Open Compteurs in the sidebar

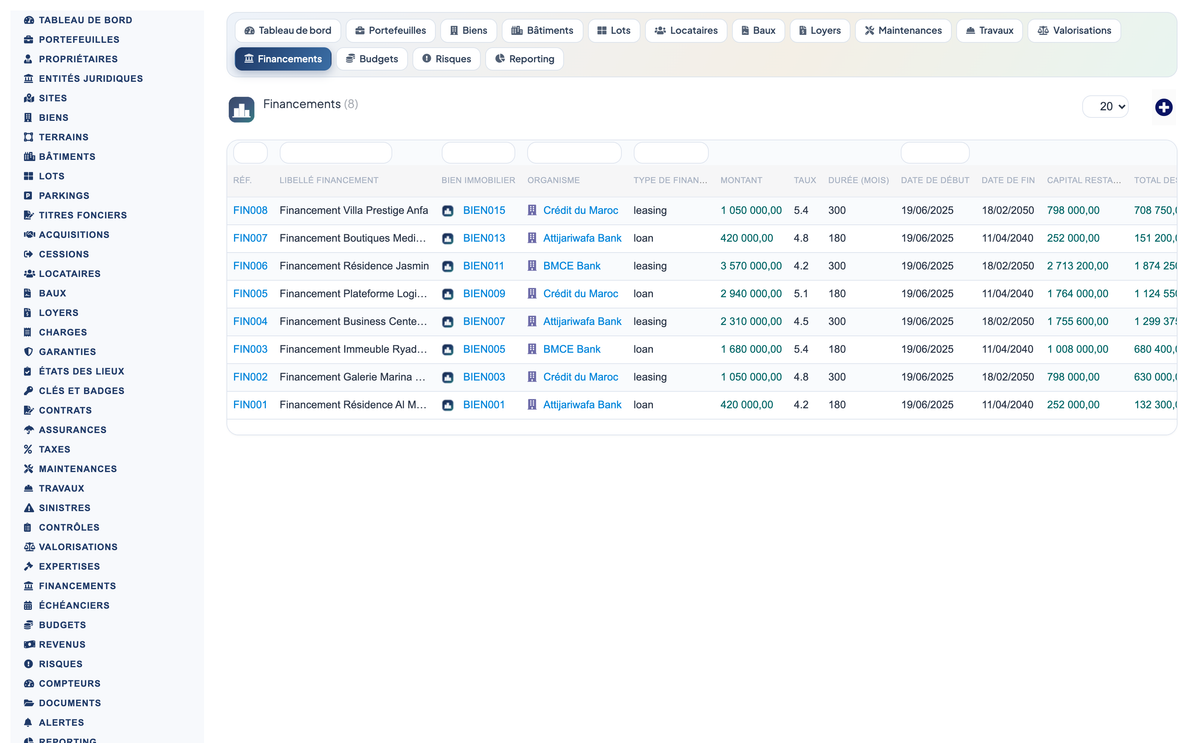pyautogui.click(x=70, y=684)
